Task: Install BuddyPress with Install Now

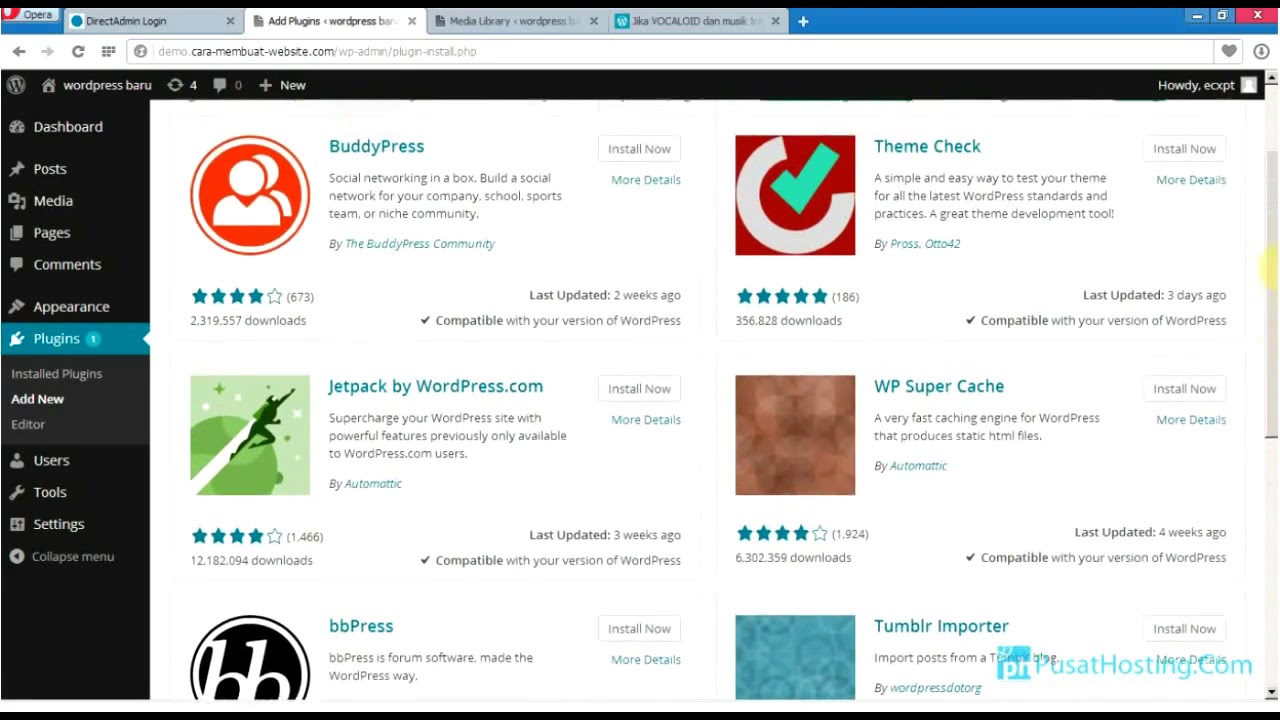Action: click(x=639, y=149)
